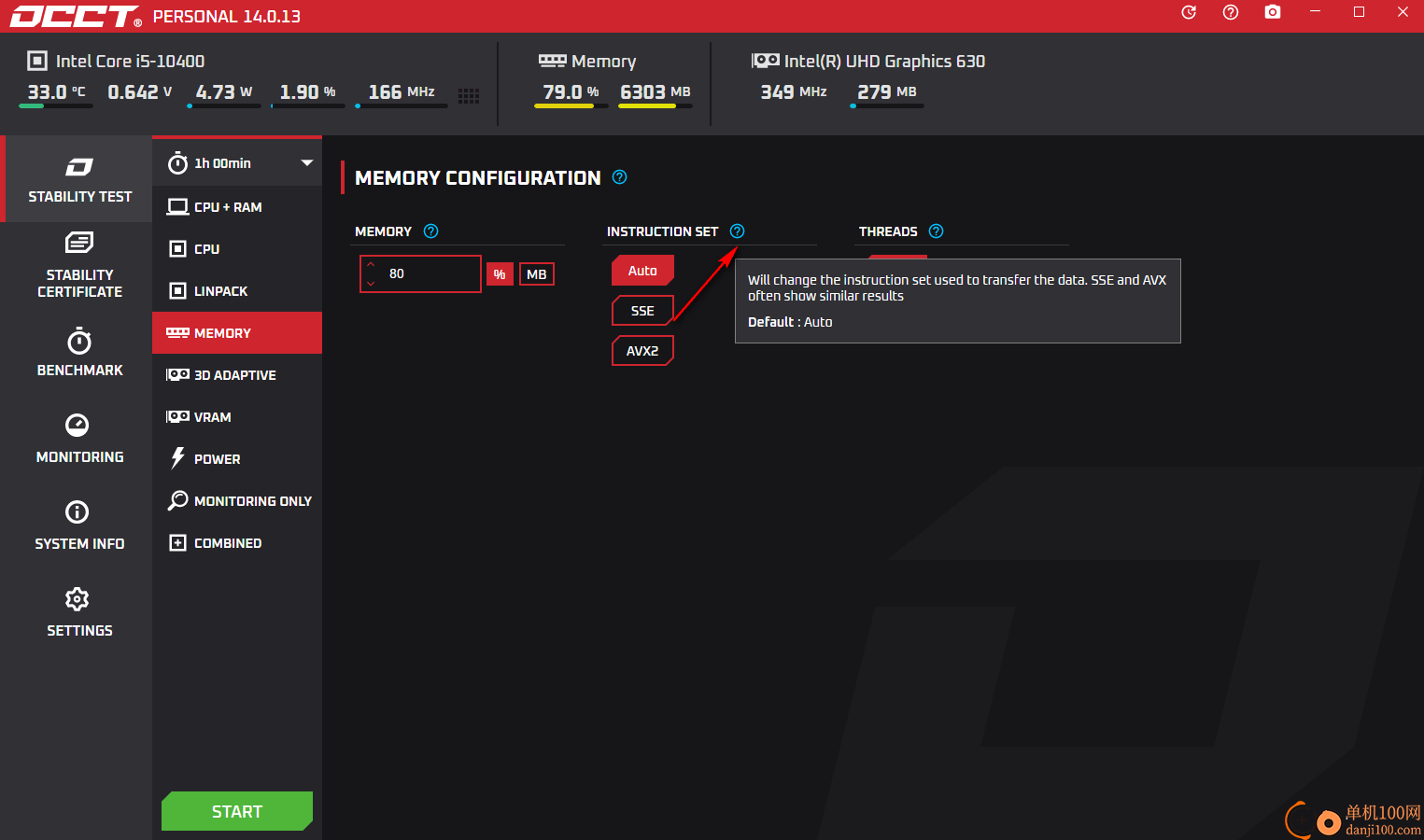Show help tooltip for Instruction Set
This screenshot has height=840, width=1424.
[x=737, y=231]
